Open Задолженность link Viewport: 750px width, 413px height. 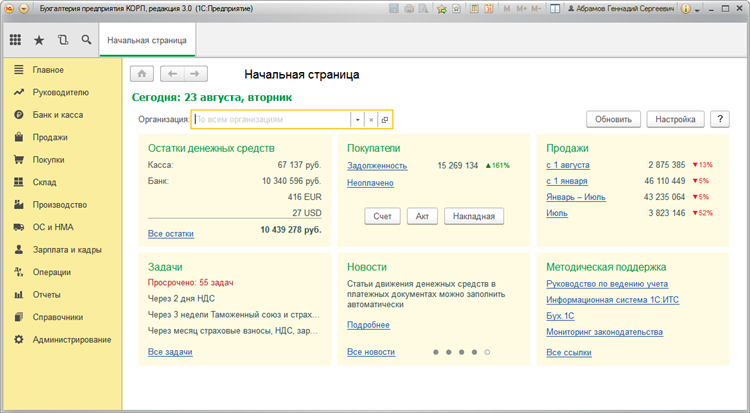click(377, 166)
